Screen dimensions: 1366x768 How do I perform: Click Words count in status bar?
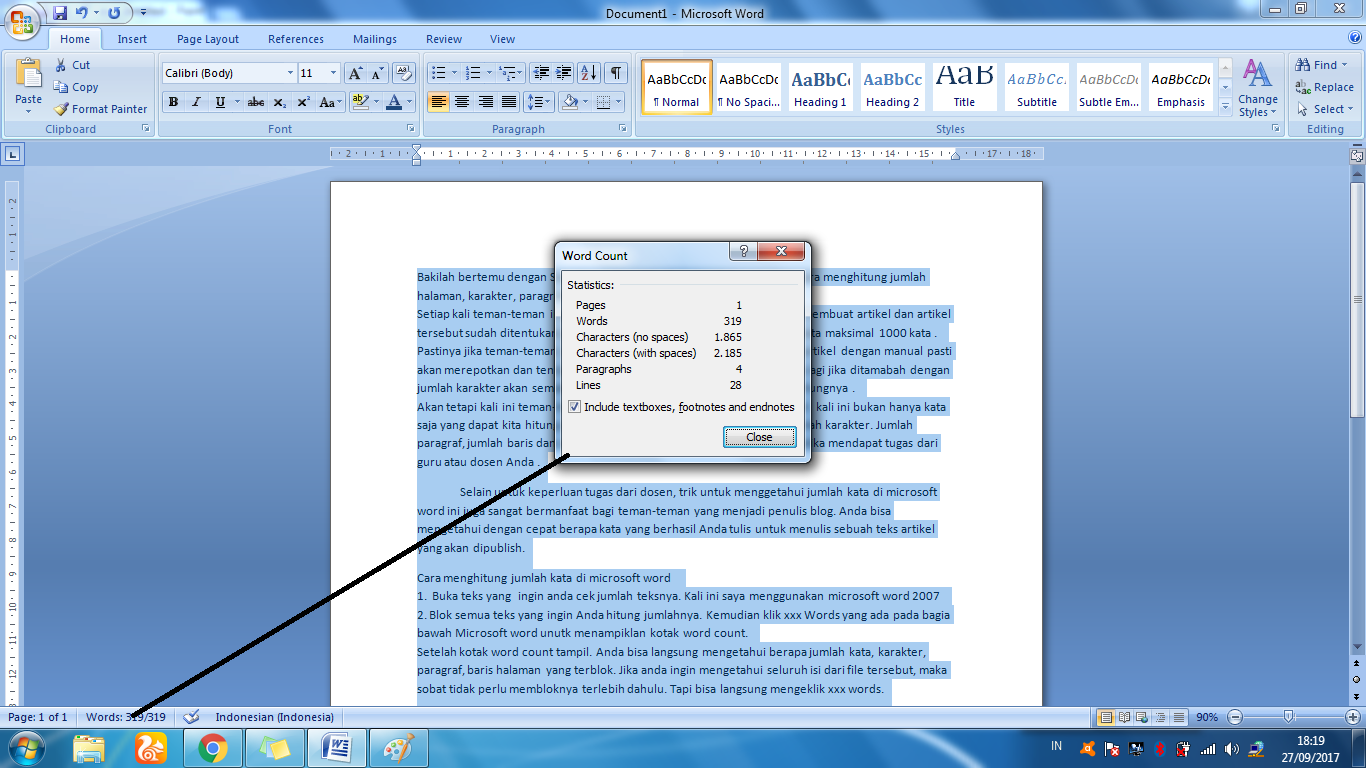[x=126, y=717]
